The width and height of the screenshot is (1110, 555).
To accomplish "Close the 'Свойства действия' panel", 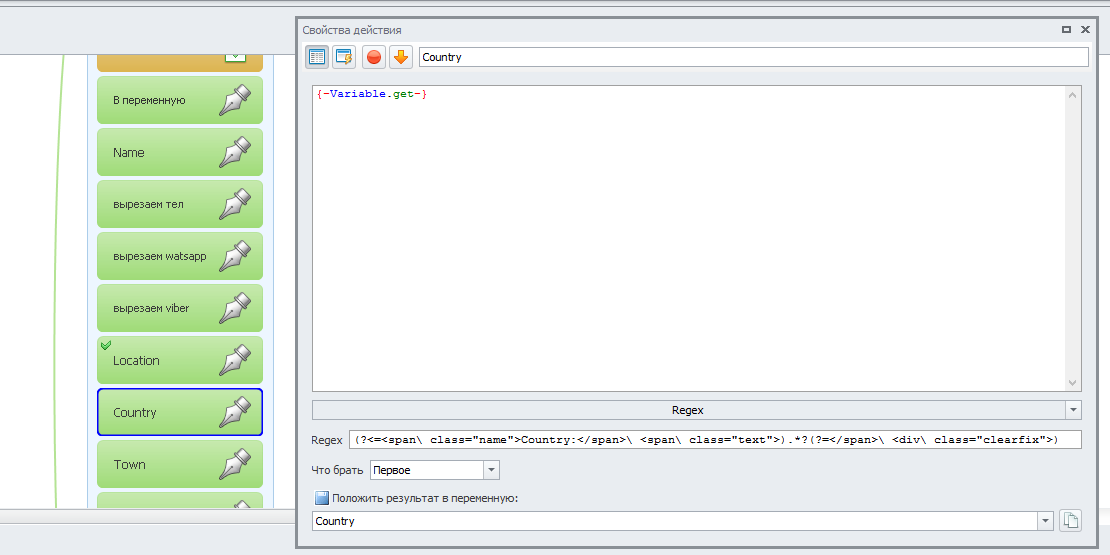I will 1085,30.
